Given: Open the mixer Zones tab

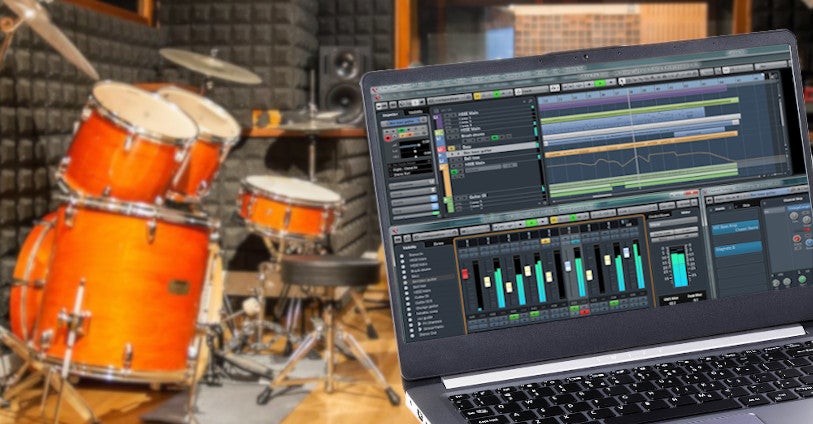Looking at the screenshot, I should point(439,244).
